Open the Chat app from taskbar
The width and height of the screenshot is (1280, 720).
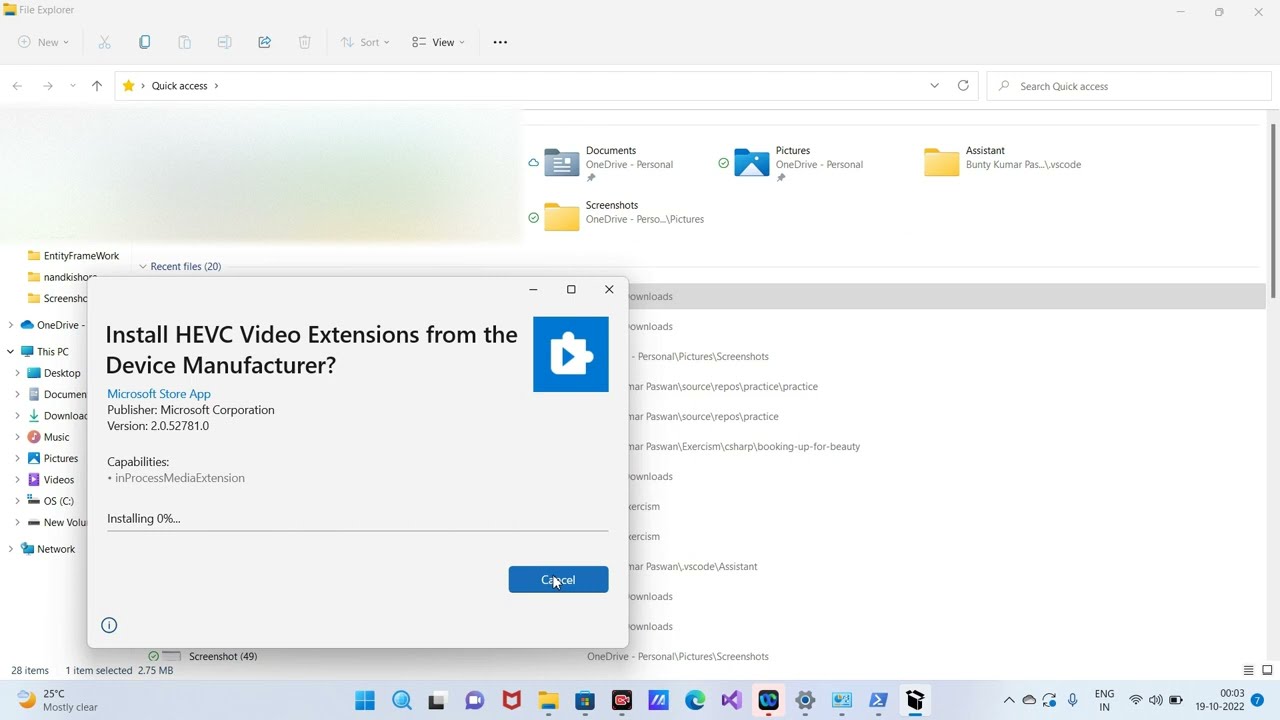tap(475, 701)
